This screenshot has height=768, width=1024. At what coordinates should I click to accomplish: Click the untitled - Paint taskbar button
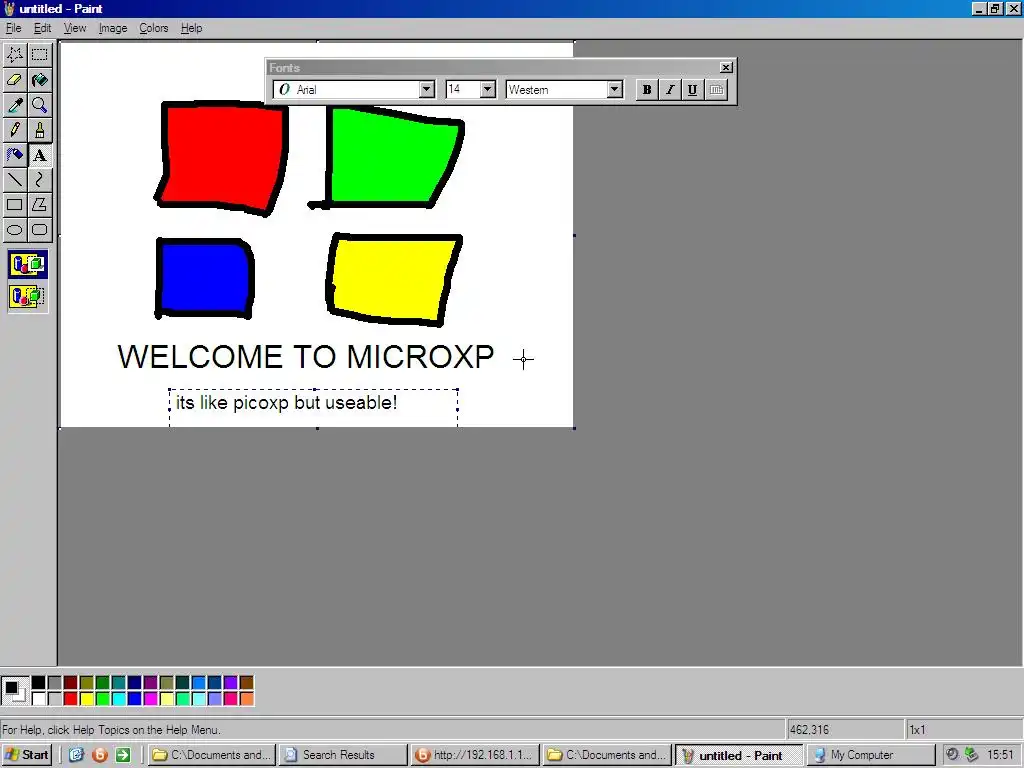click(739, 756)
